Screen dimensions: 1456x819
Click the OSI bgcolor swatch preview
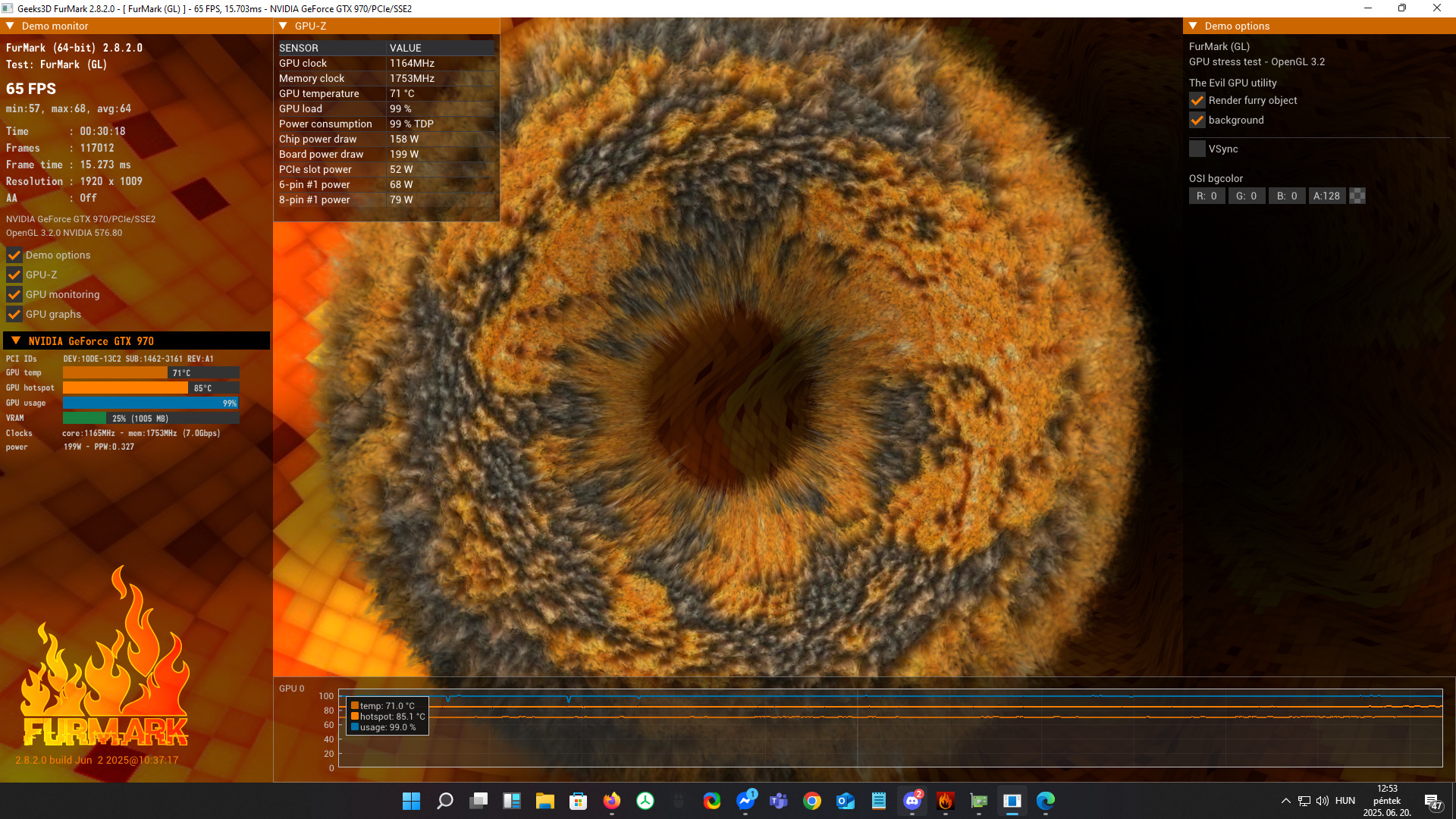pyautogui.click(x=1357, y=196)
